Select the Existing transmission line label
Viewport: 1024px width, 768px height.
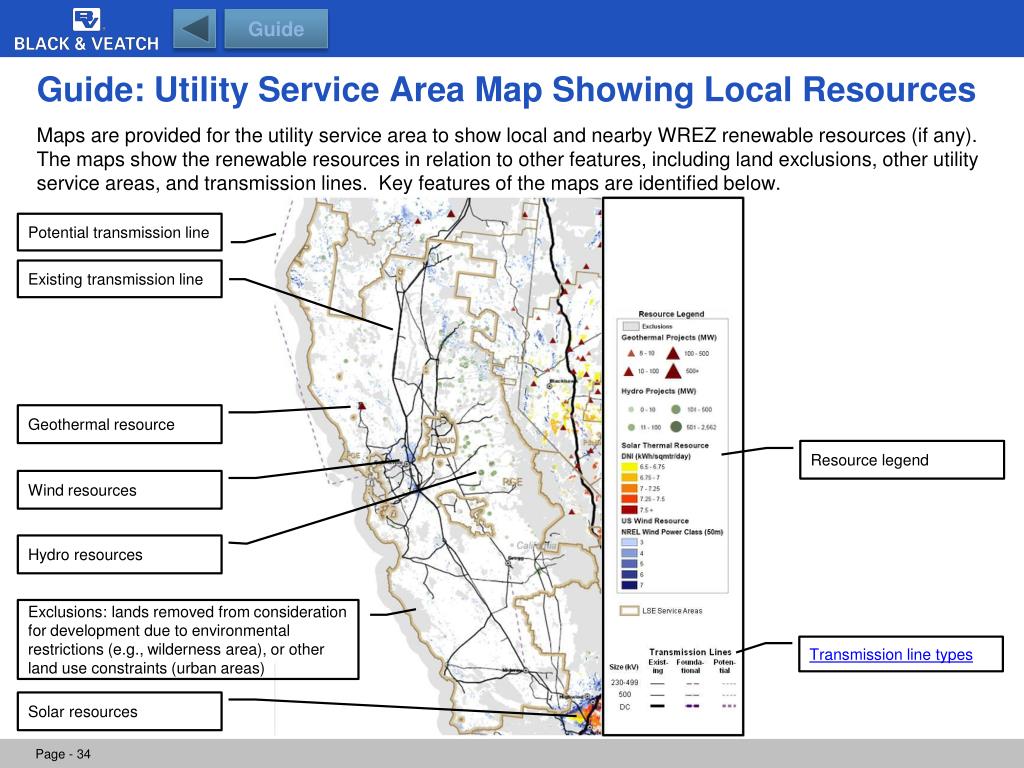tap(120, 279)
